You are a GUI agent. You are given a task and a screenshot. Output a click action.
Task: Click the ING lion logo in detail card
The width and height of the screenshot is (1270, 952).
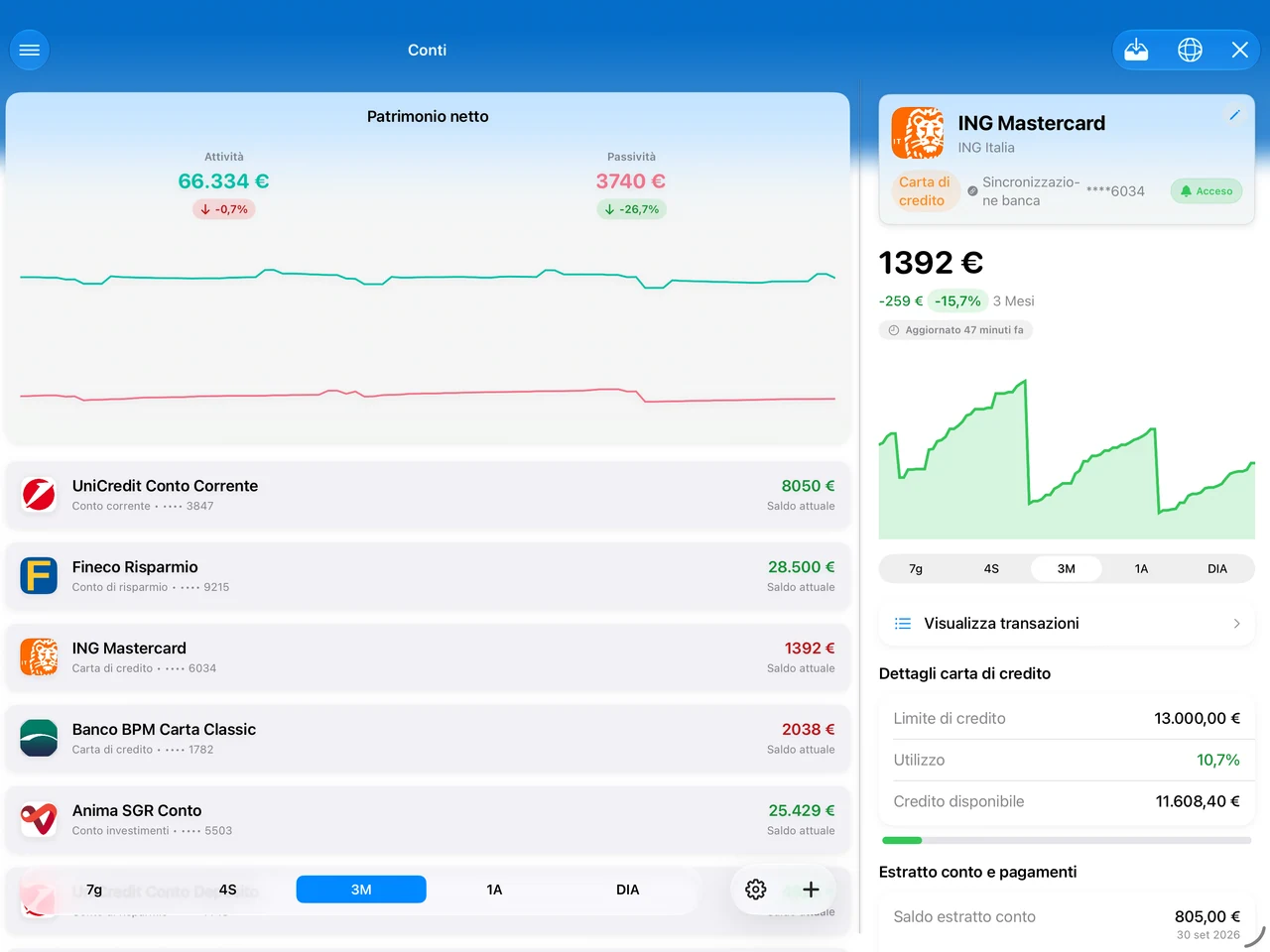(918, 133)
